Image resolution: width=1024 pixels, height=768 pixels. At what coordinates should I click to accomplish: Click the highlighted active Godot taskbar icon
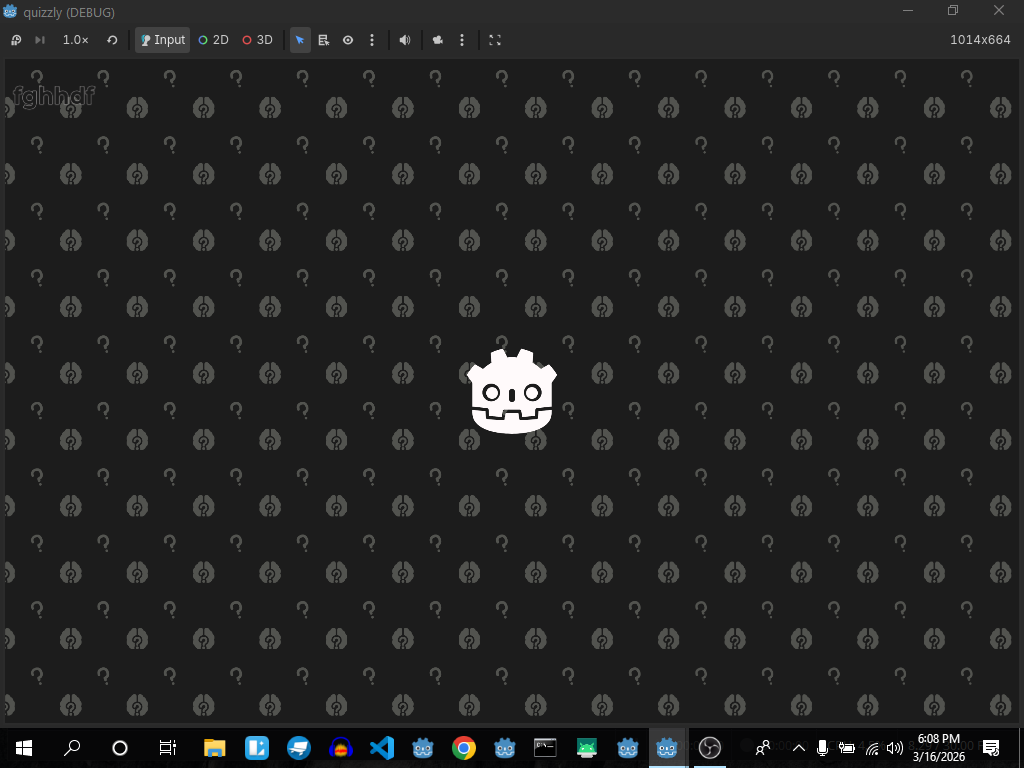[x=667, y=748]
